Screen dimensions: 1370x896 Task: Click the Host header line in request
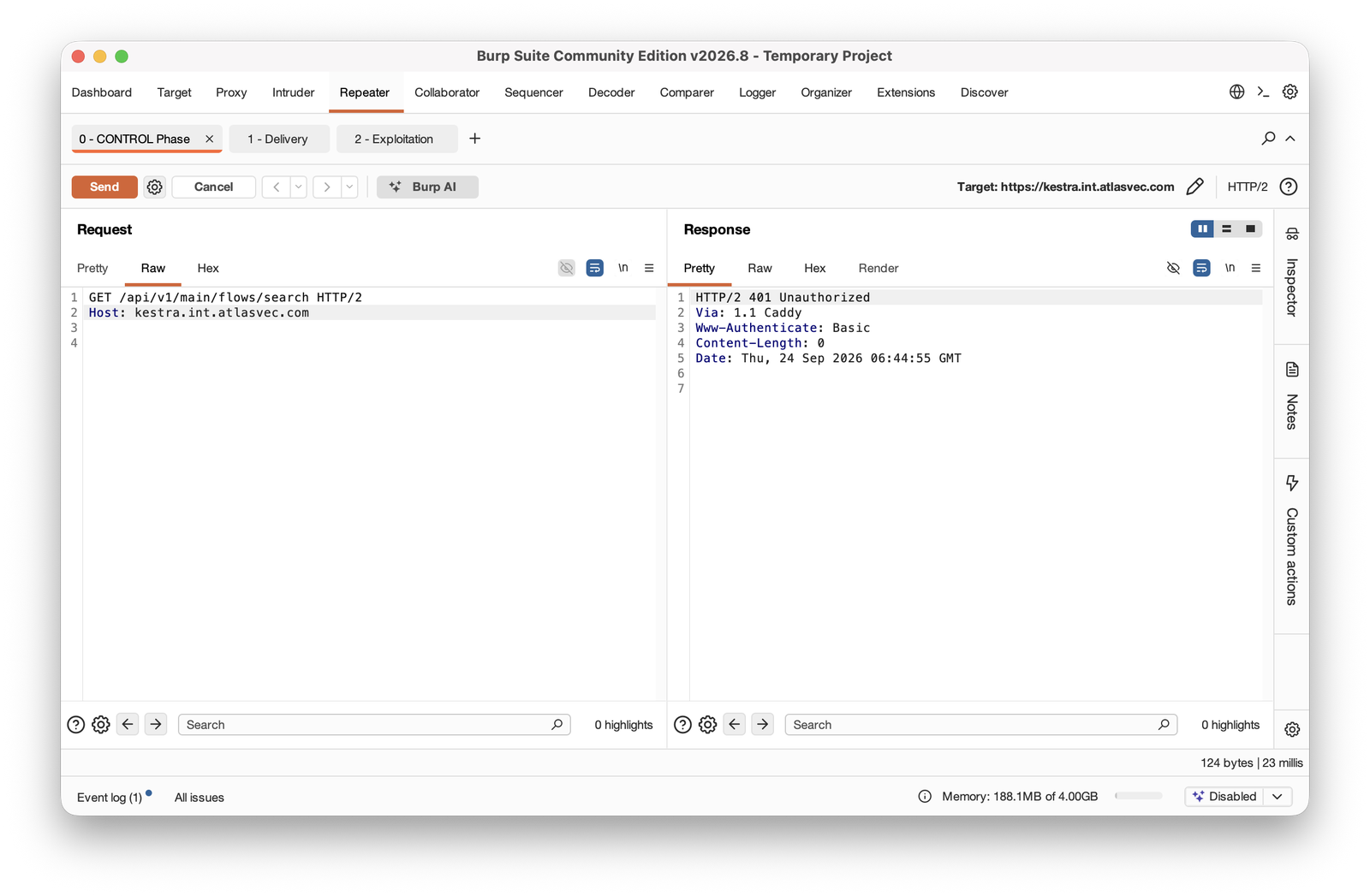(x=371, y=312)
